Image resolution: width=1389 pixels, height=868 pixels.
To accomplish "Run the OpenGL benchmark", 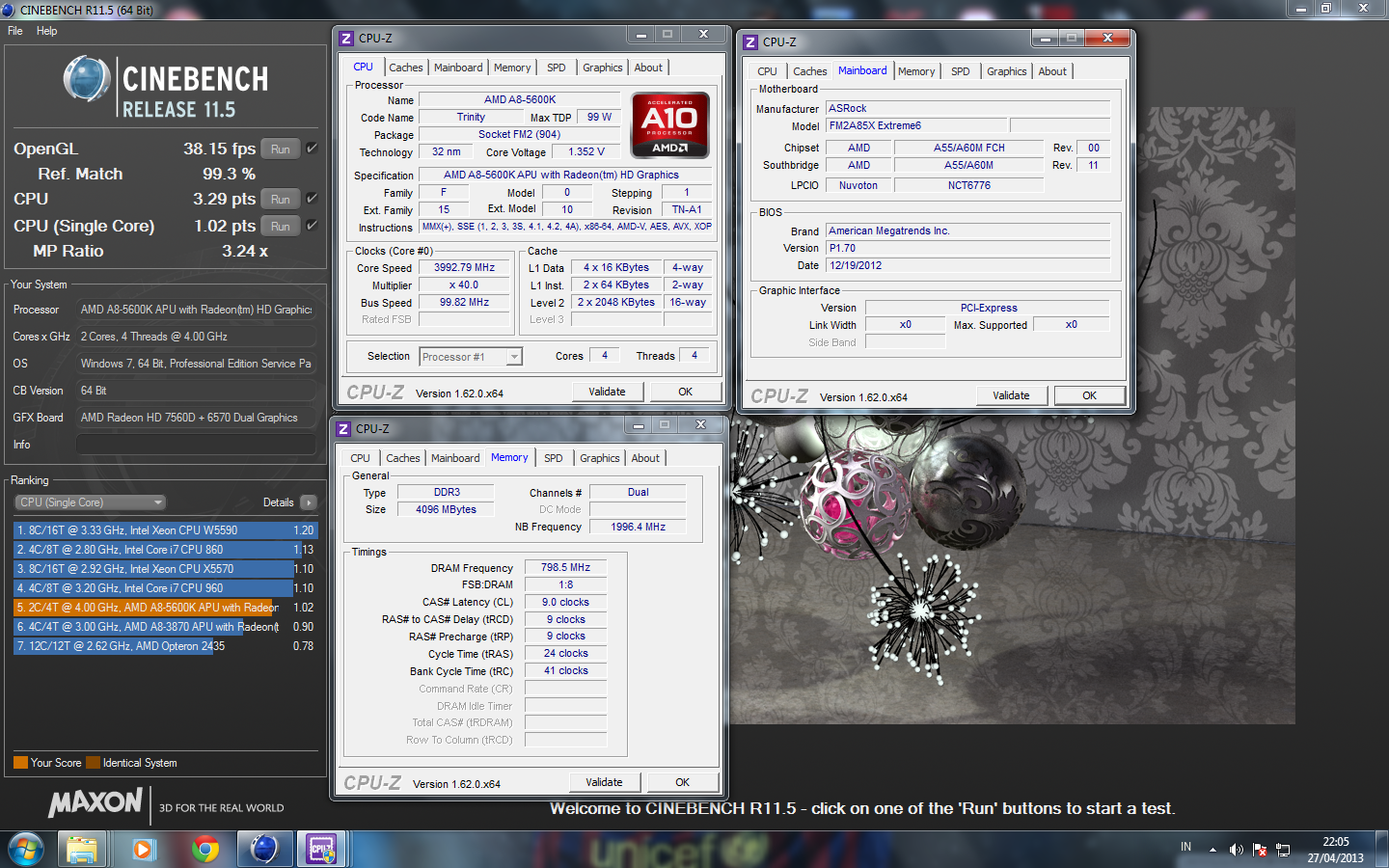I will tap(280, 149).
